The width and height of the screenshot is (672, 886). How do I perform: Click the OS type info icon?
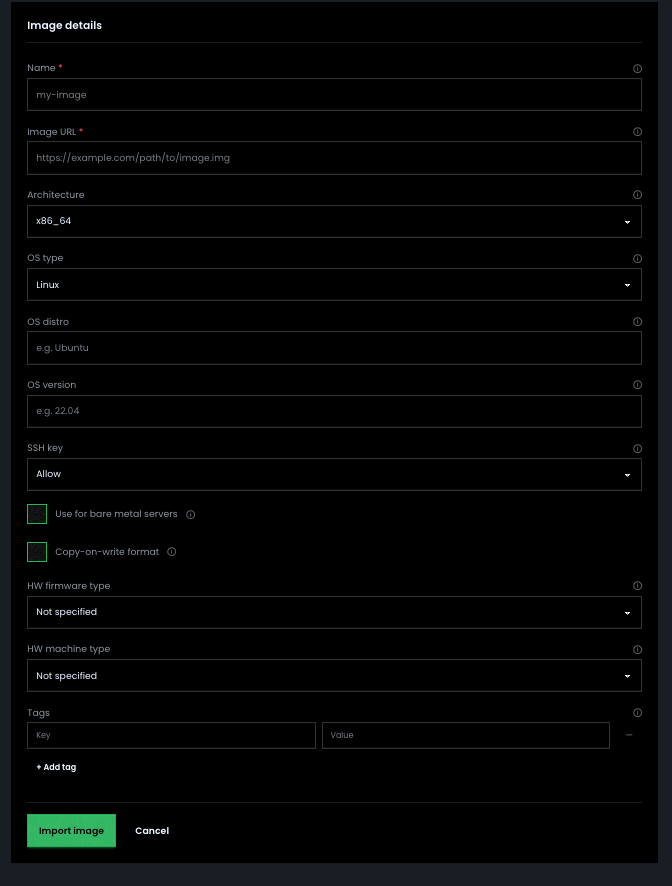pyautogui.click(x=637, y=258)
